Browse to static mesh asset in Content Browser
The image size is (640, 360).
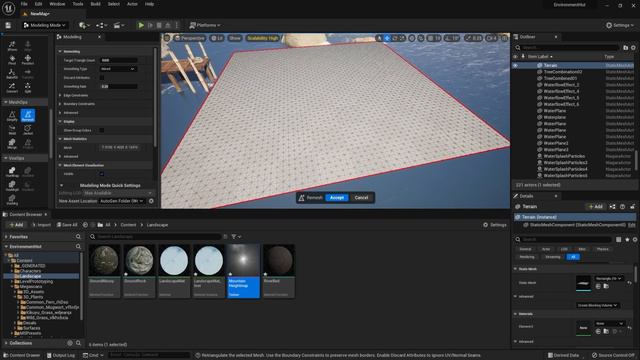606,286
